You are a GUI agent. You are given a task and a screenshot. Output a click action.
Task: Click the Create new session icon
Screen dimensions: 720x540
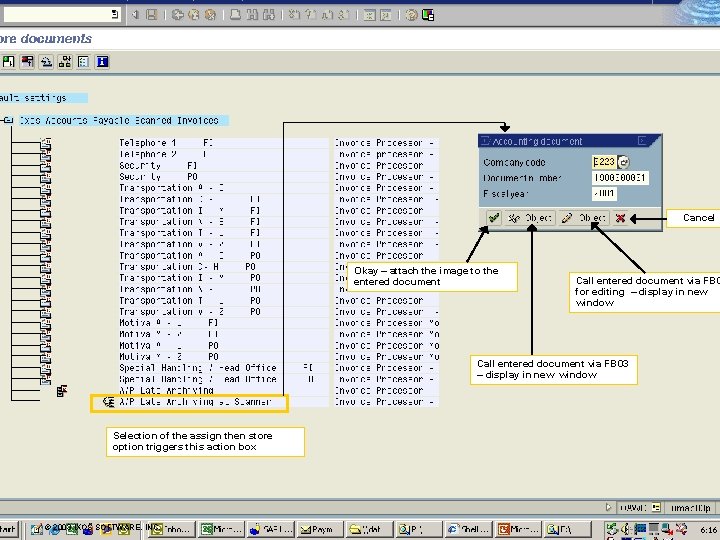click(x=369, y=15)
